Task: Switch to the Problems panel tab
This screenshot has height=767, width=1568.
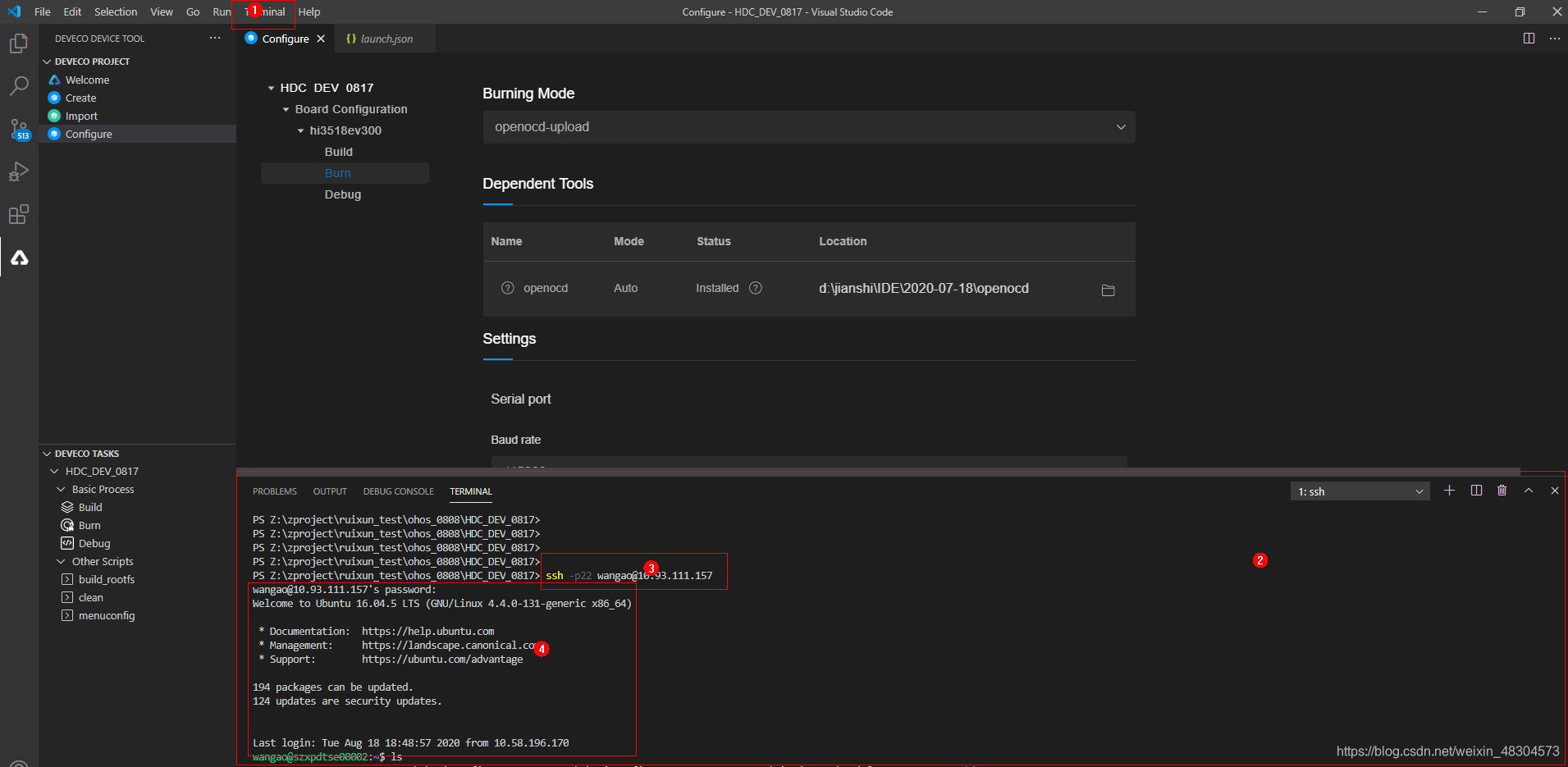Action: (275, 491)
